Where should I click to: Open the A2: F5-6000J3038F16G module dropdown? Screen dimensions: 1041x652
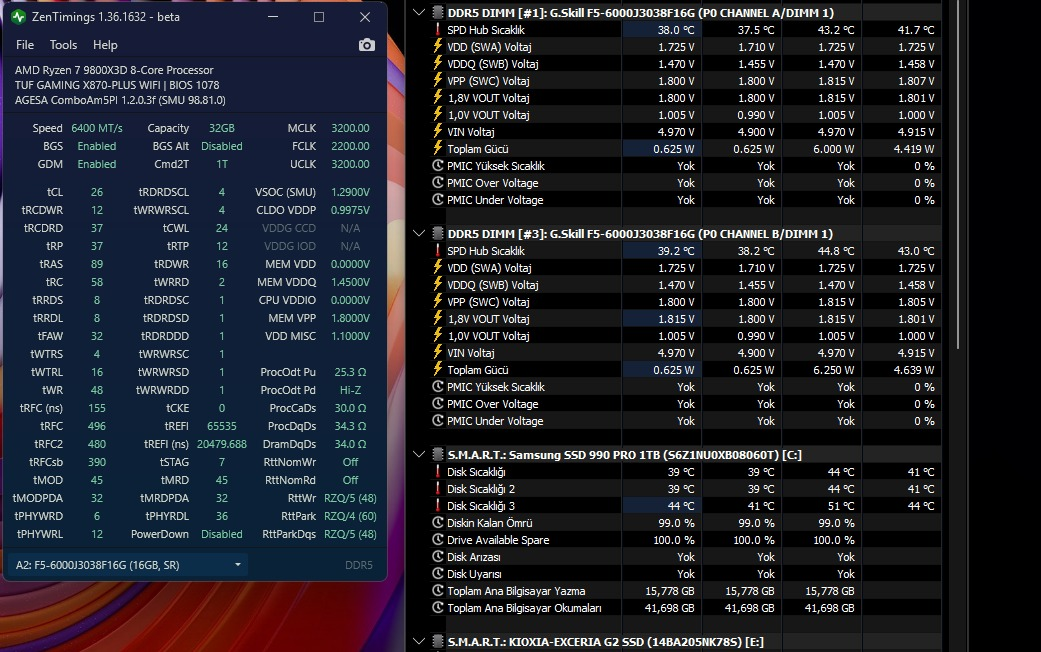(x=128, y=565)
